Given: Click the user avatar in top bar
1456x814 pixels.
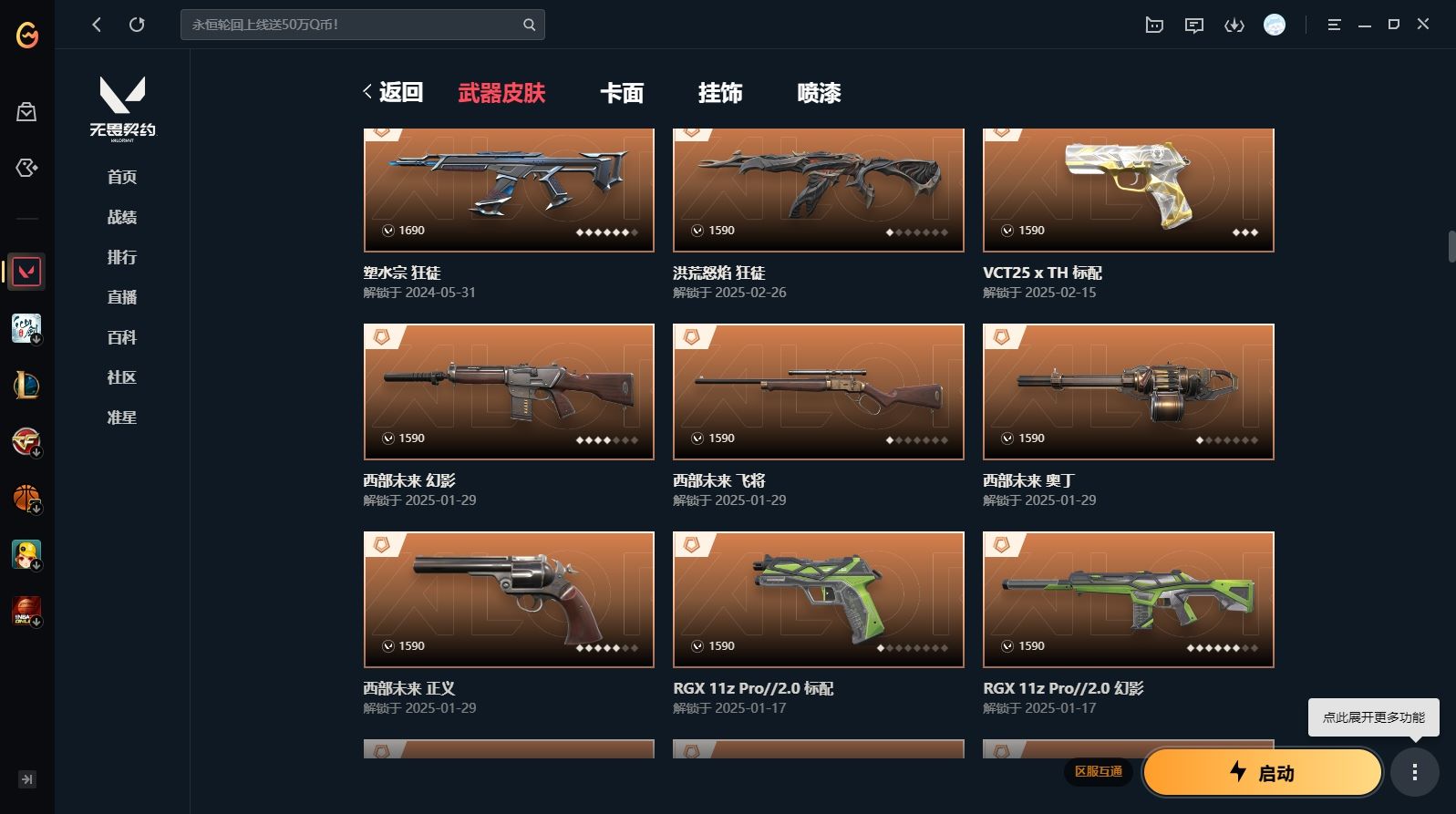Looking at the screenshot, I should coord(1275,25).
